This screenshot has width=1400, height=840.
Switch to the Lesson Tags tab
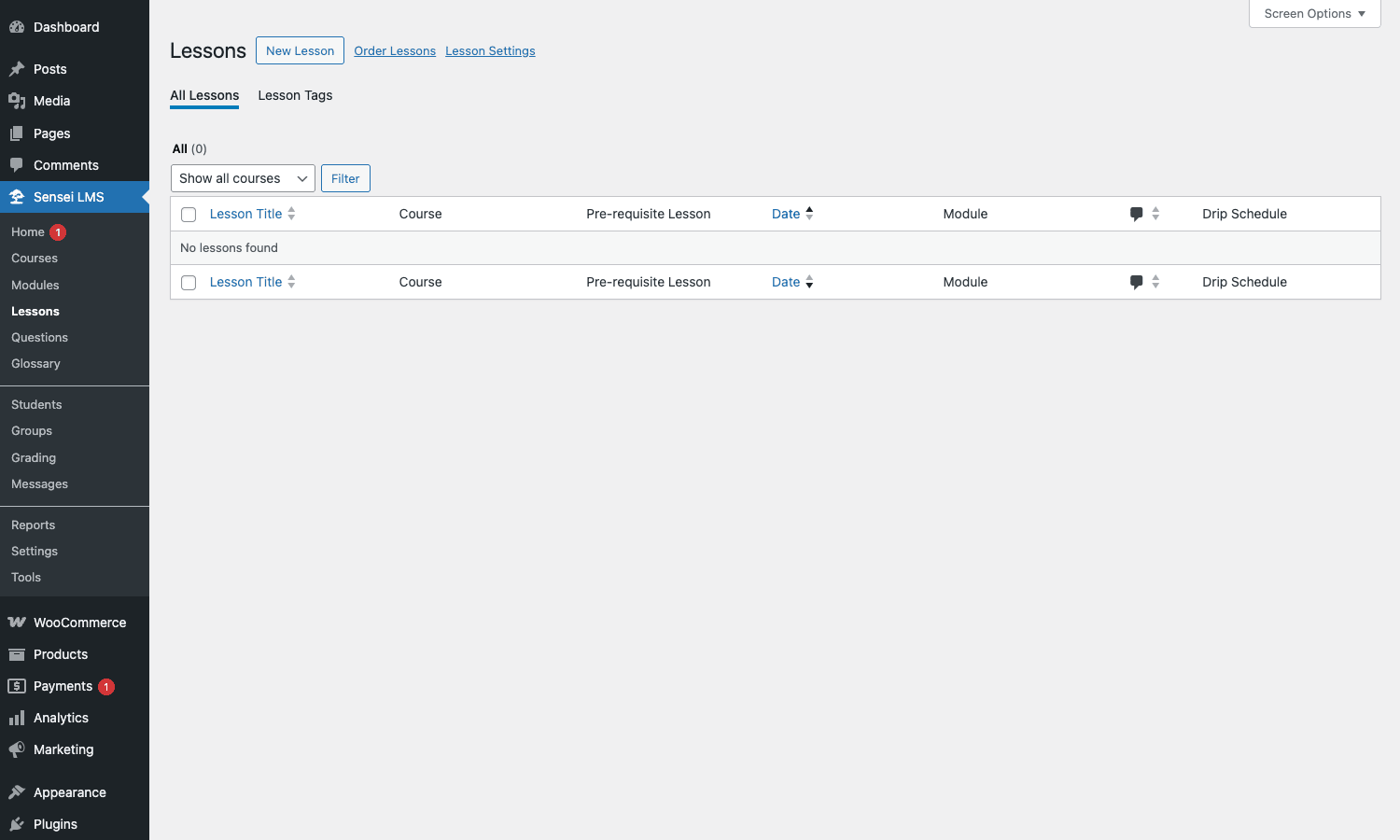[295, 95]
